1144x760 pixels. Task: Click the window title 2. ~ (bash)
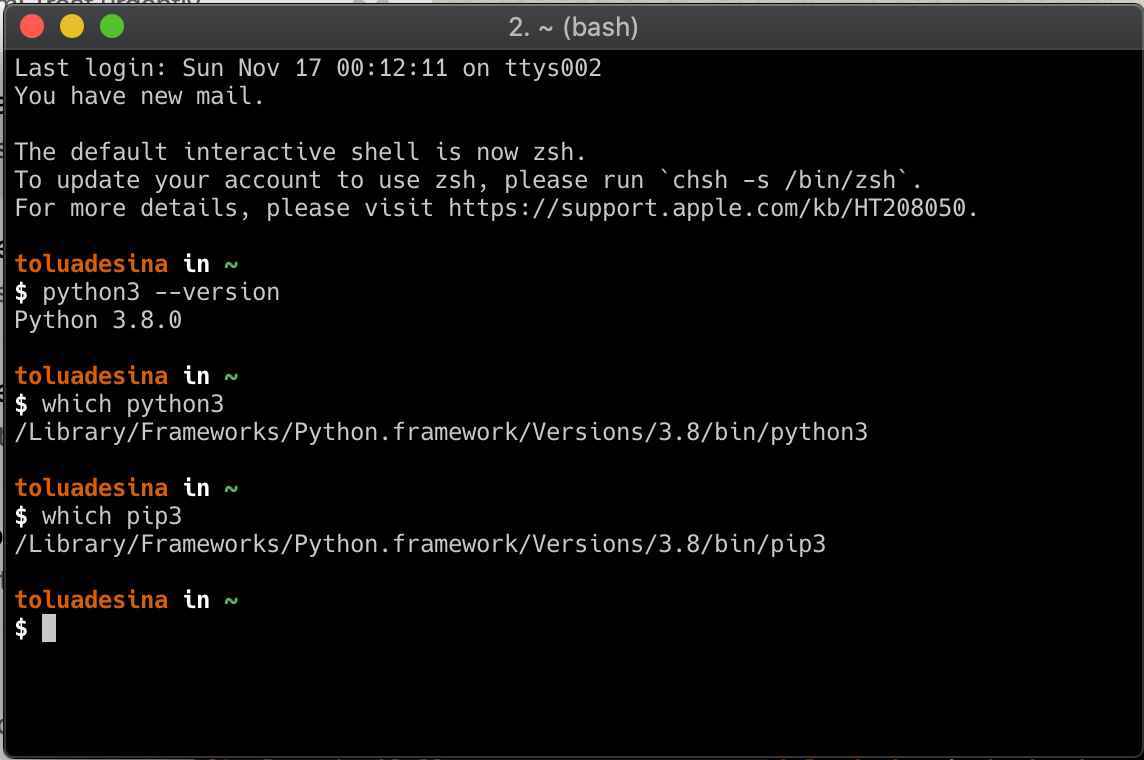coord(571,27)
